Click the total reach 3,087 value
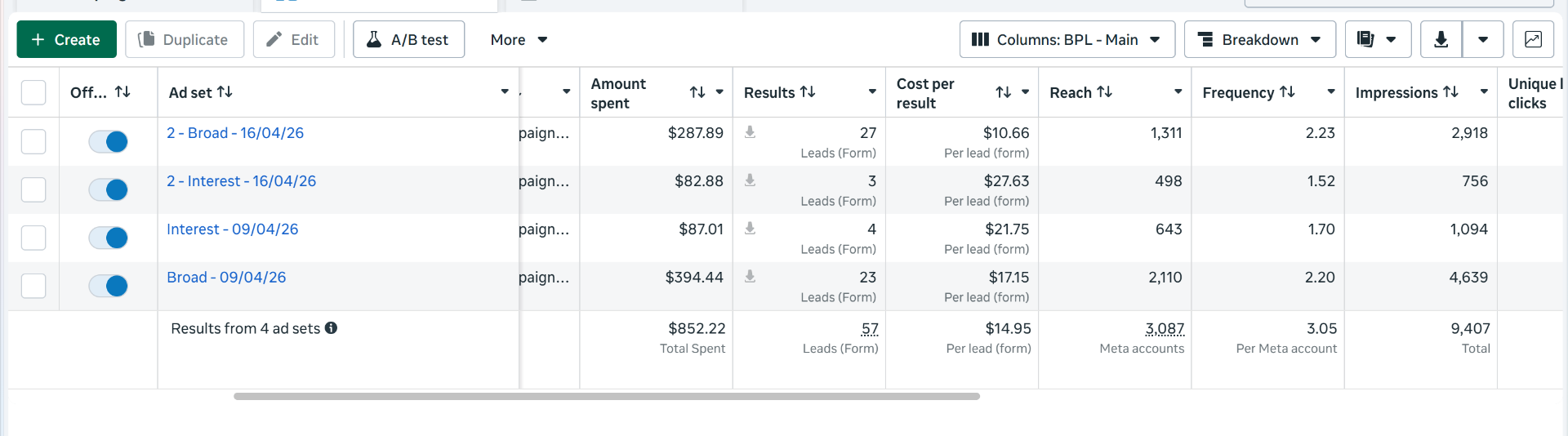Viewport: 1568px width, 436px height. pos(1165,328)
